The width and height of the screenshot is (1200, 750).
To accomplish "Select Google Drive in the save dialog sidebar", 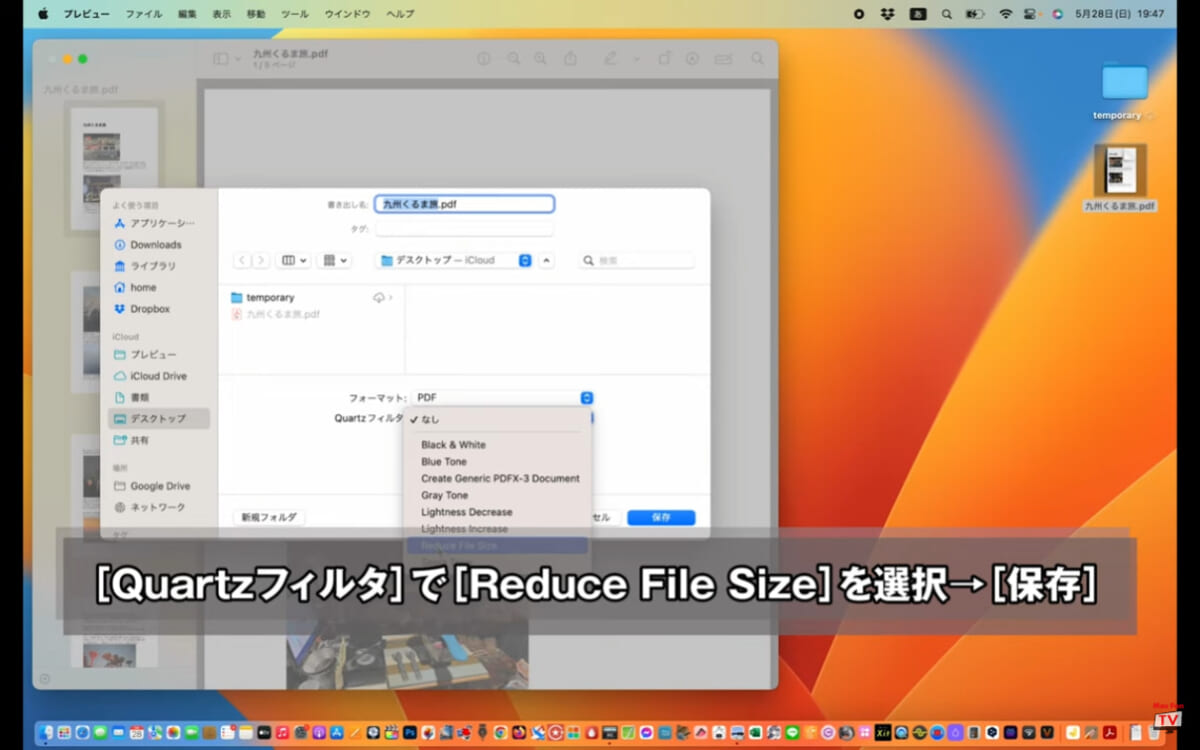I will 159,486.
